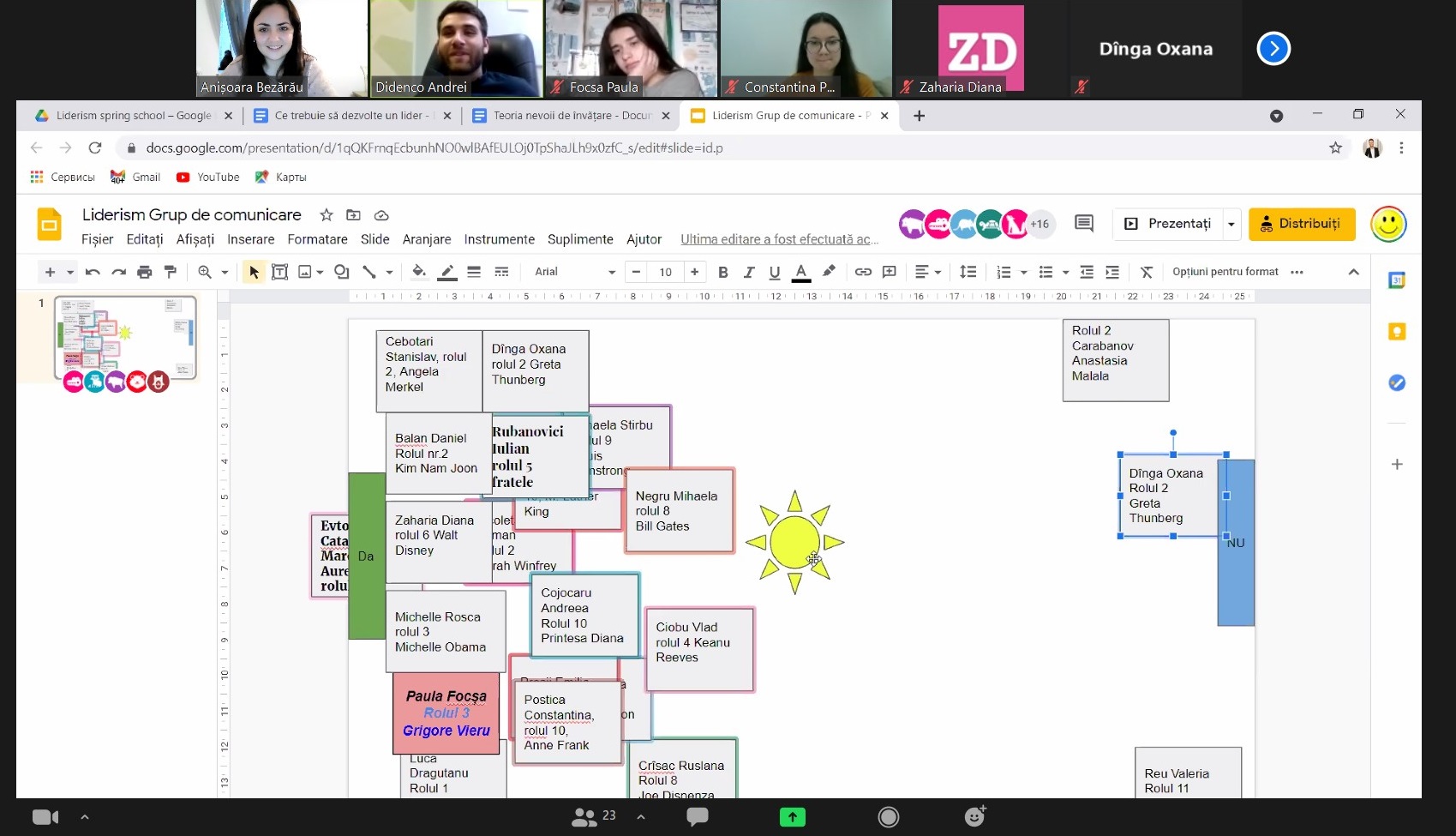The width and height of the screenshot is (1456, 836).
Task: Show next participants in Zoom strip
Action: (1273, 49)
